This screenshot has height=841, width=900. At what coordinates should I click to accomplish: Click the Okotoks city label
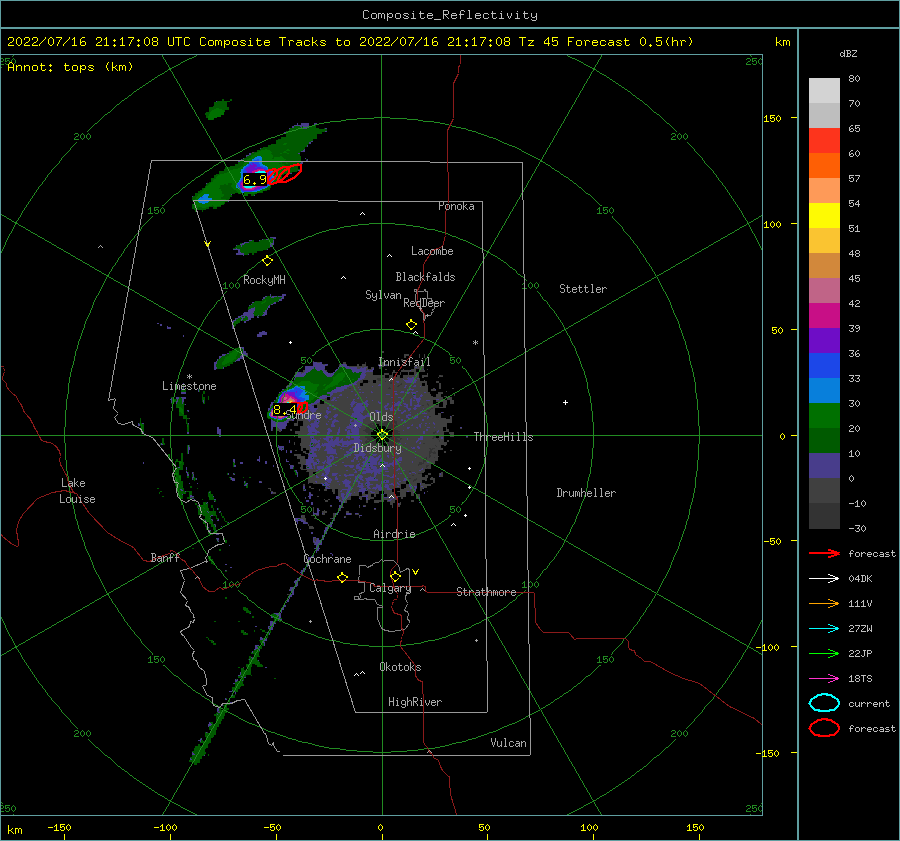400,667
